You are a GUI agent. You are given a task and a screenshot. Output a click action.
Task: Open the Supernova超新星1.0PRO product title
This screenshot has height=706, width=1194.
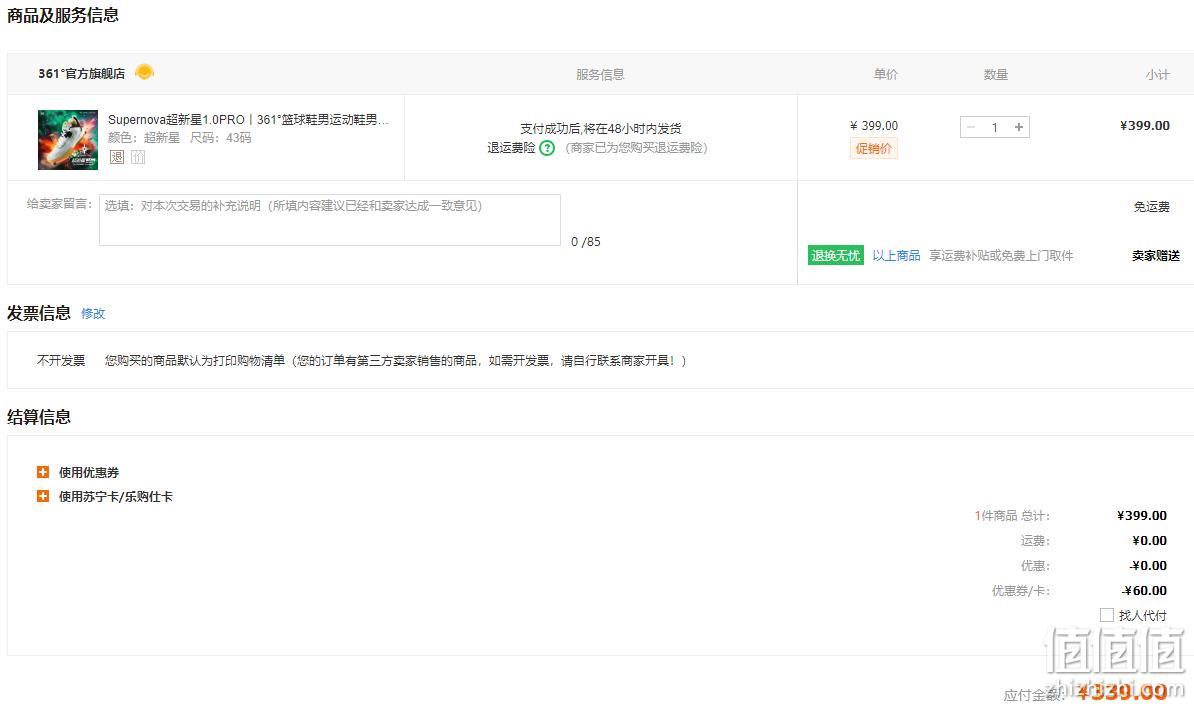(248, 120)
